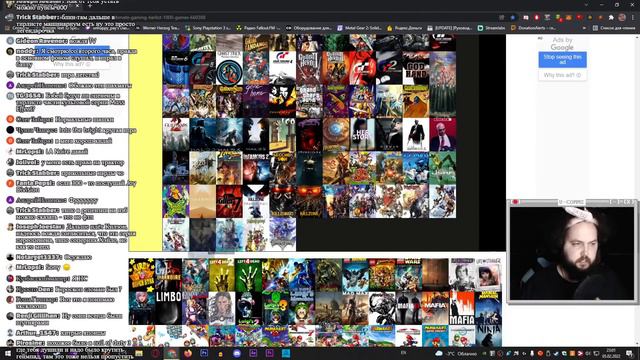Select the Luigi's Mansion 3 cover
Viewport: 640px width, 360px height.
tap(275, 308)
